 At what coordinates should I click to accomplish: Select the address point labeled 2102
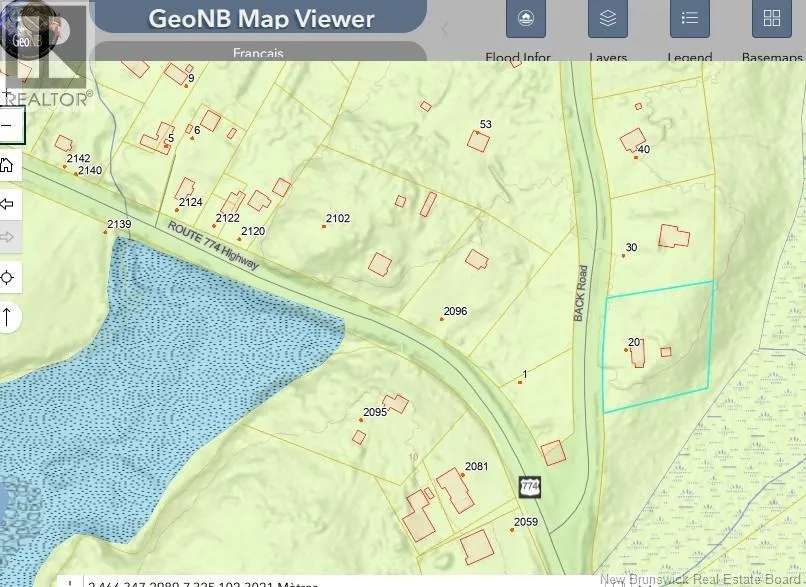(324, 226)
